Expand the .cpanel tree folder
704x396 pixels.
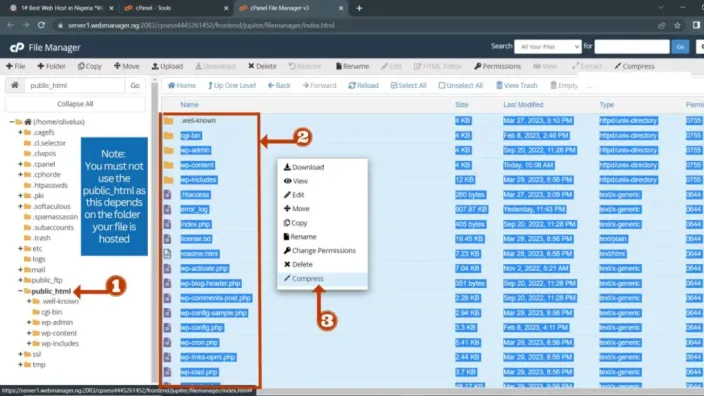pyautogui.click(x=20, y=164)
